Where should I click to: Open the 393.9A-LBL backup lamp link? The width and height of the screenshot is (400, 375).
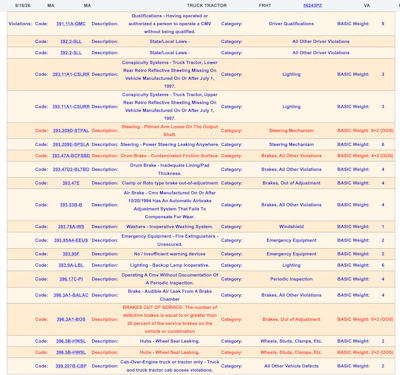tap(71, 265)
